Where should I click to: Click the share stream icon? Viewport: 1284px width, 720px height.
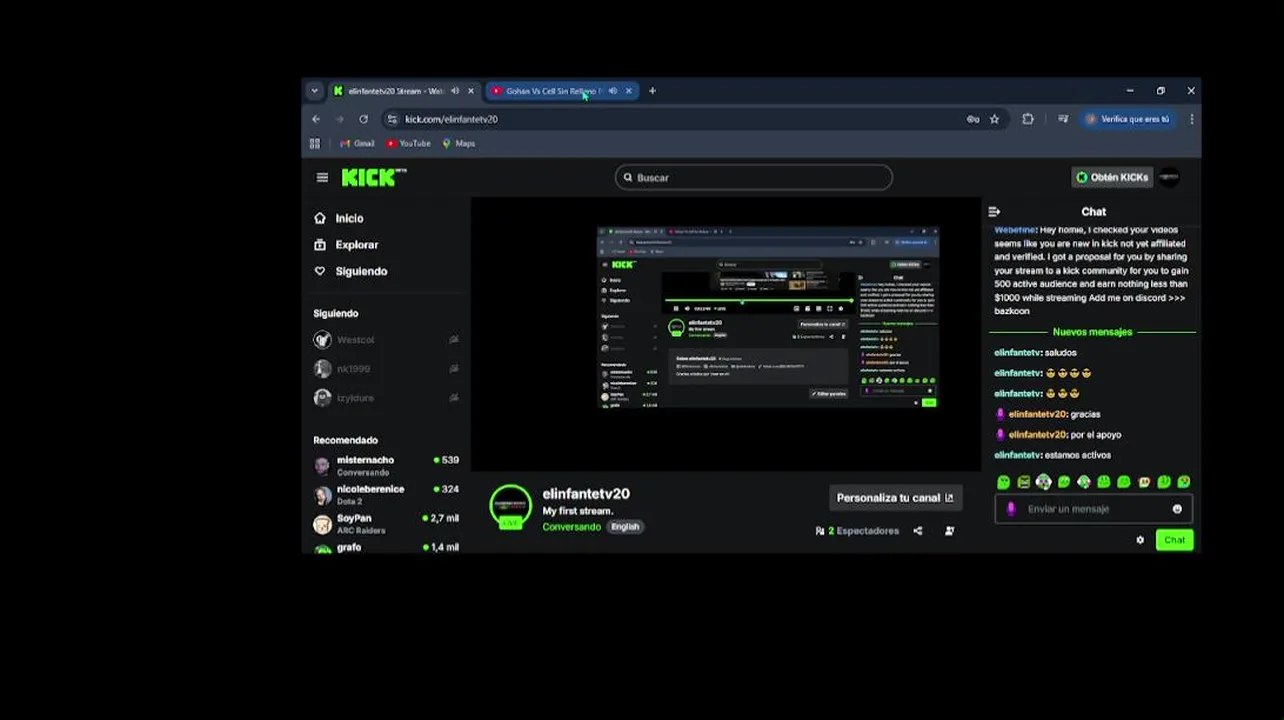[918, 531]
